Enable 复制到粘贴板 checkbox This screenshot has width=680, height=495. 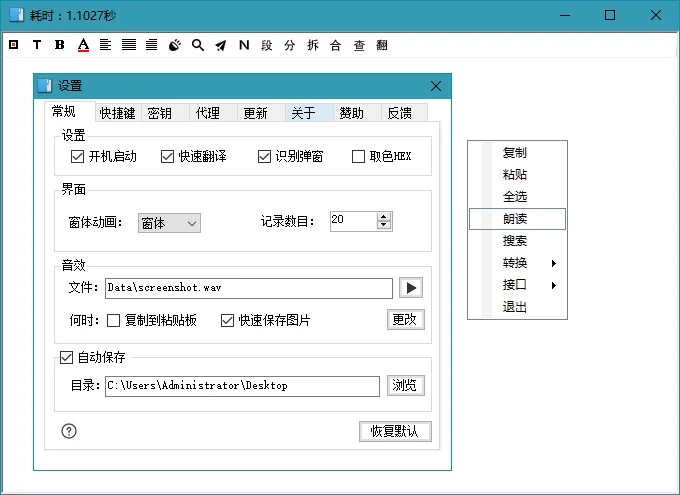(x=113, y=321)
